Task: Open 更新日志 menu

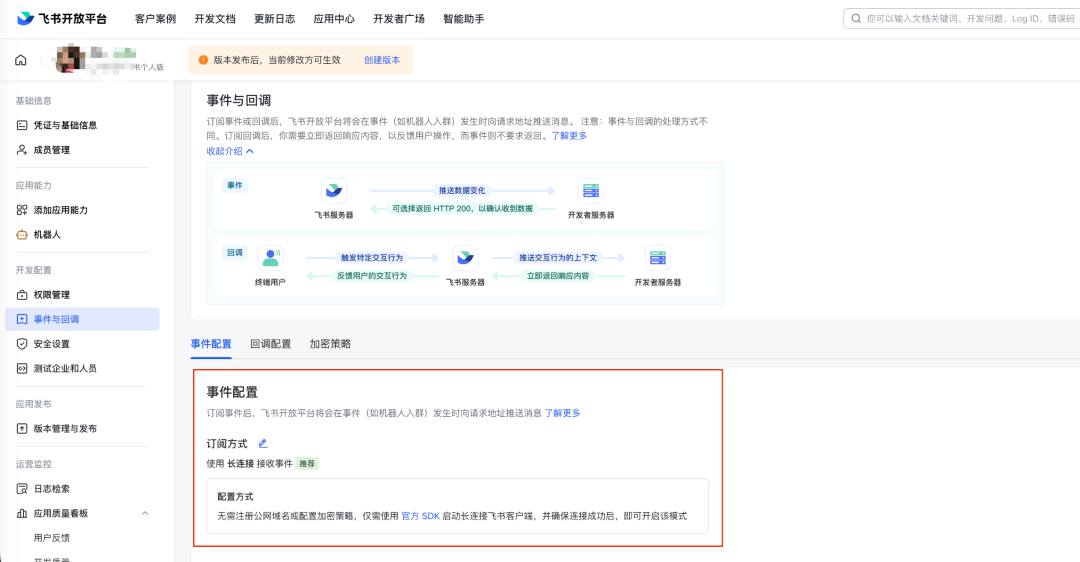Action: point(275,19)
